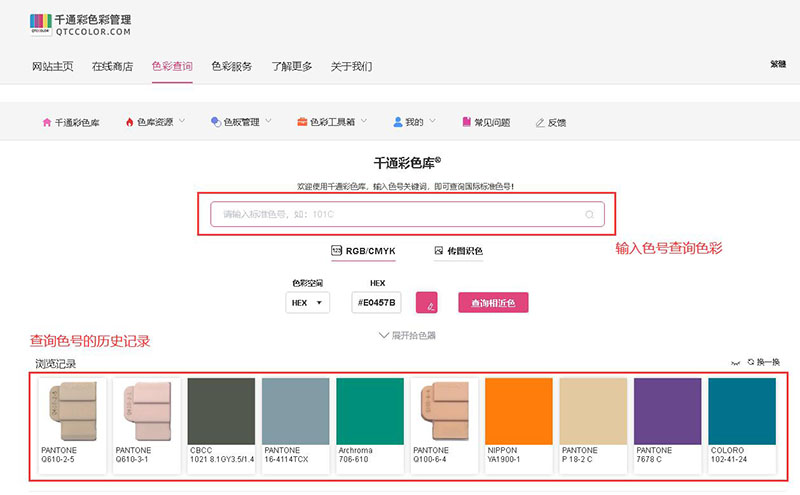Open the HEX color space combo box

308,302
